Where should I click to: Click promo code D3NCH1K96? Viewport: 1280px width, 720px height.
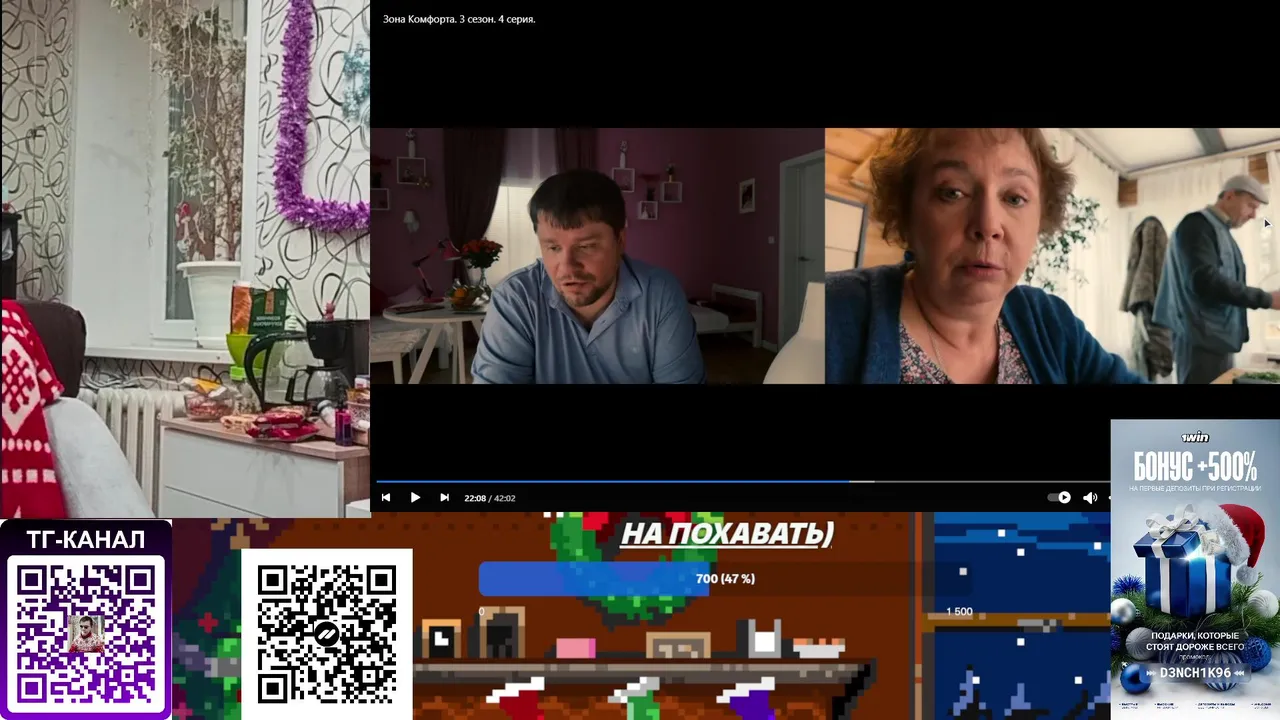[x=1194, y=673]
